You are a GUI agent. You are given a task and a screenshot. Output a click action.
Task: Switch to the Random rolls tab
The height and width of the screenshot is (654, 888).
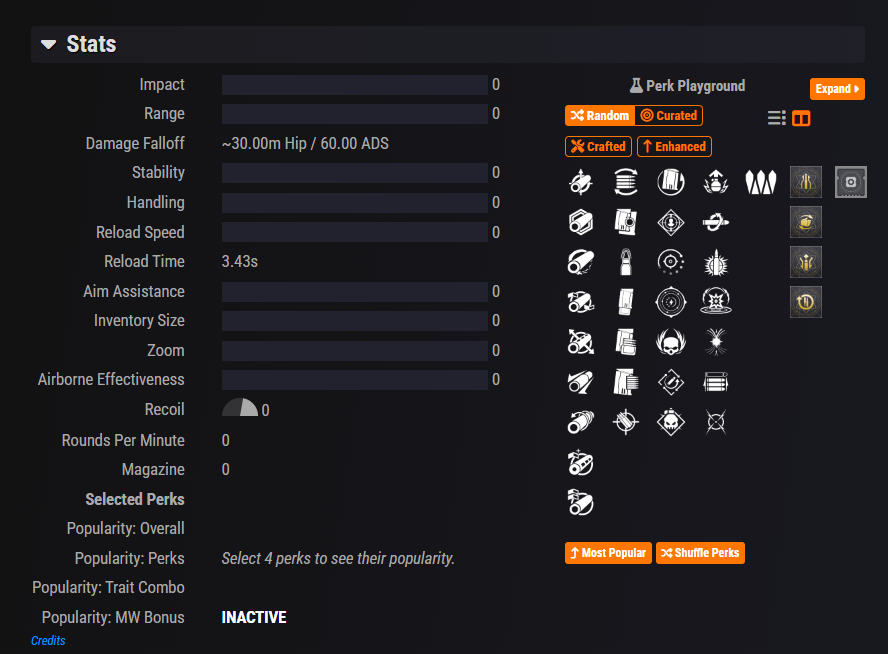click(x=600, y=116)
